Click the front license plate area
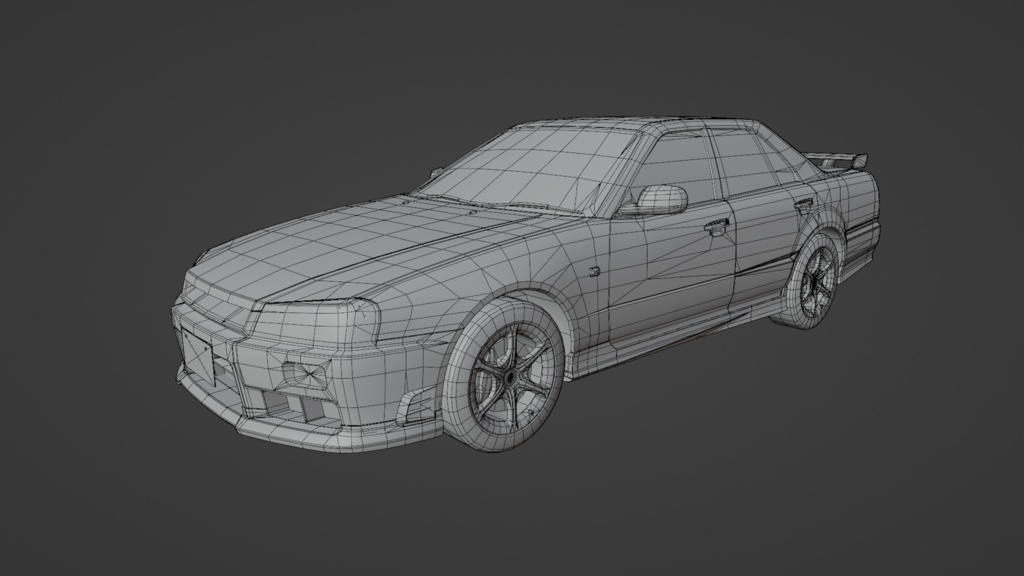This screenshot has height=576, width=1024. click(x=198, y=360)
